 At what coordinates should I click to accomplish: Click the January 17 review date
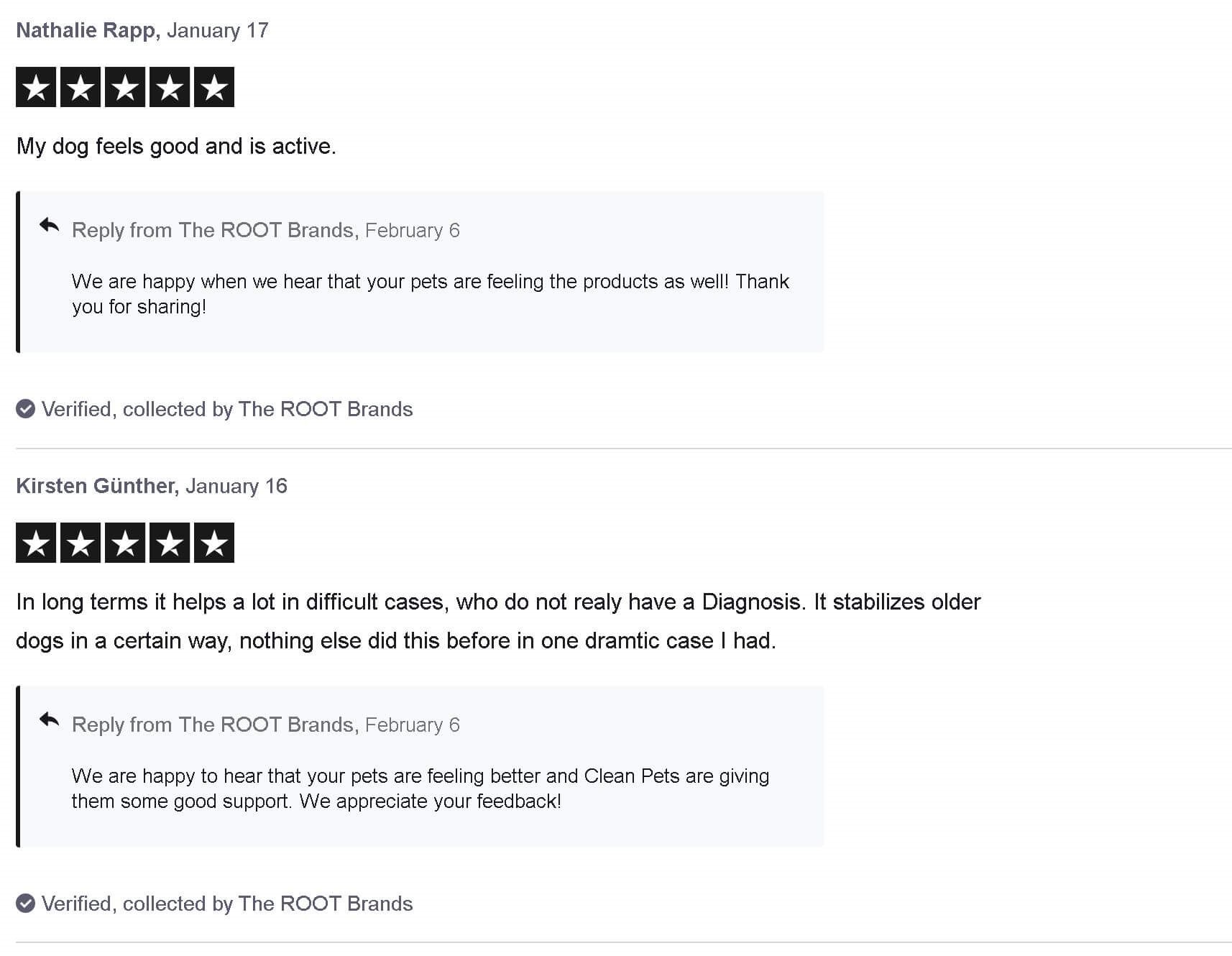[218, 30]
